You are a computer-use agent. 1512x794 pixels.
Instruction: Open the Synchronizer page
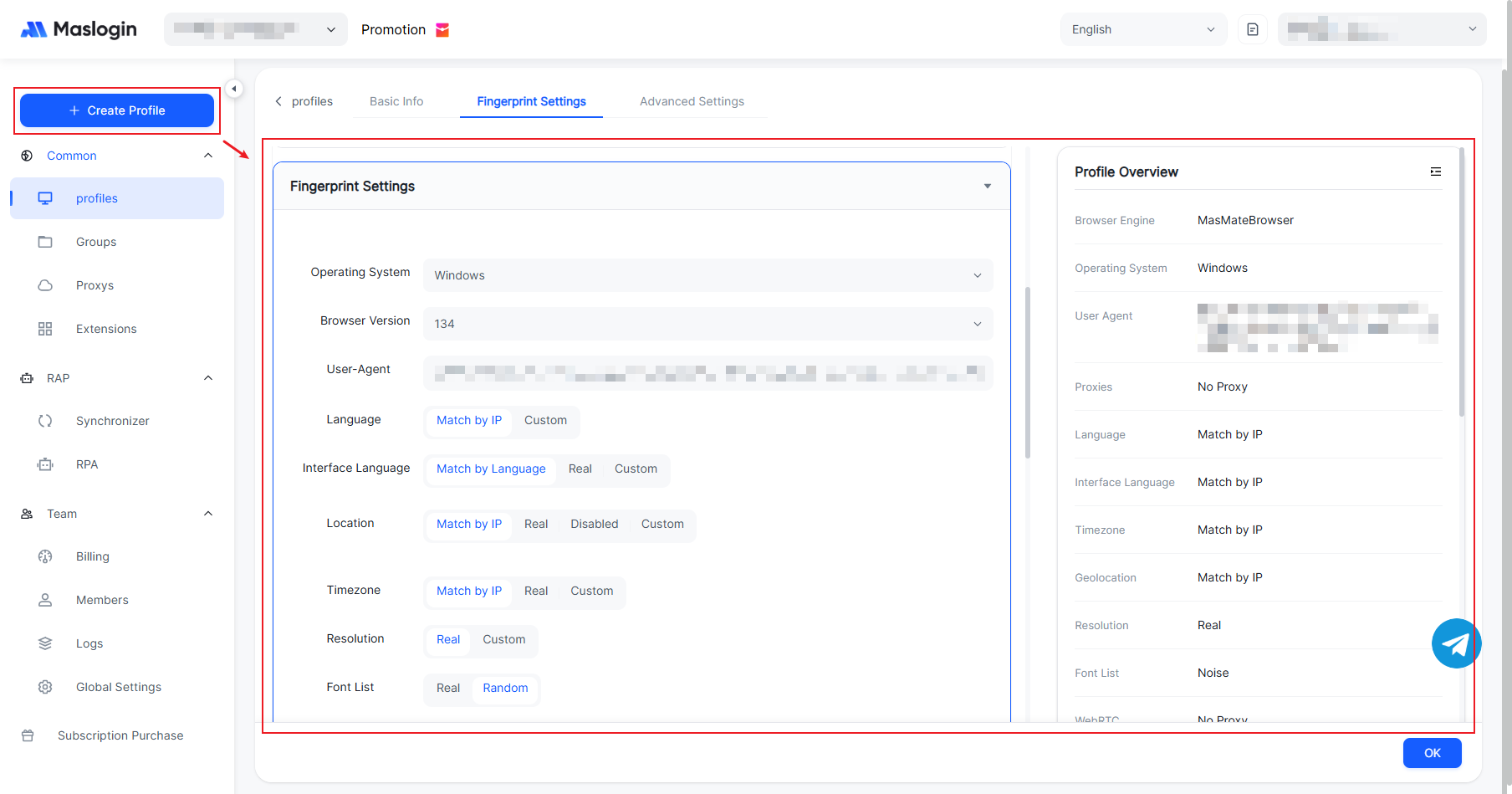[x=112, y=421]
